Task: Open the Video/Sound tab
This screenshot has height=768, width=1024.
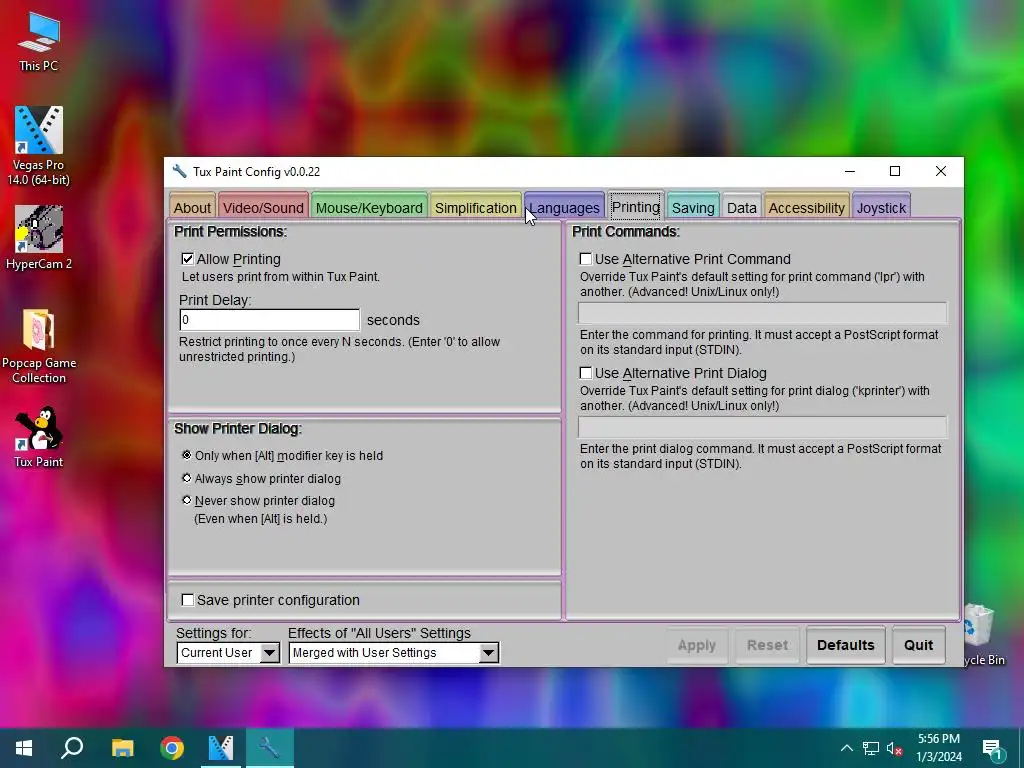Action: pos(263,207)
